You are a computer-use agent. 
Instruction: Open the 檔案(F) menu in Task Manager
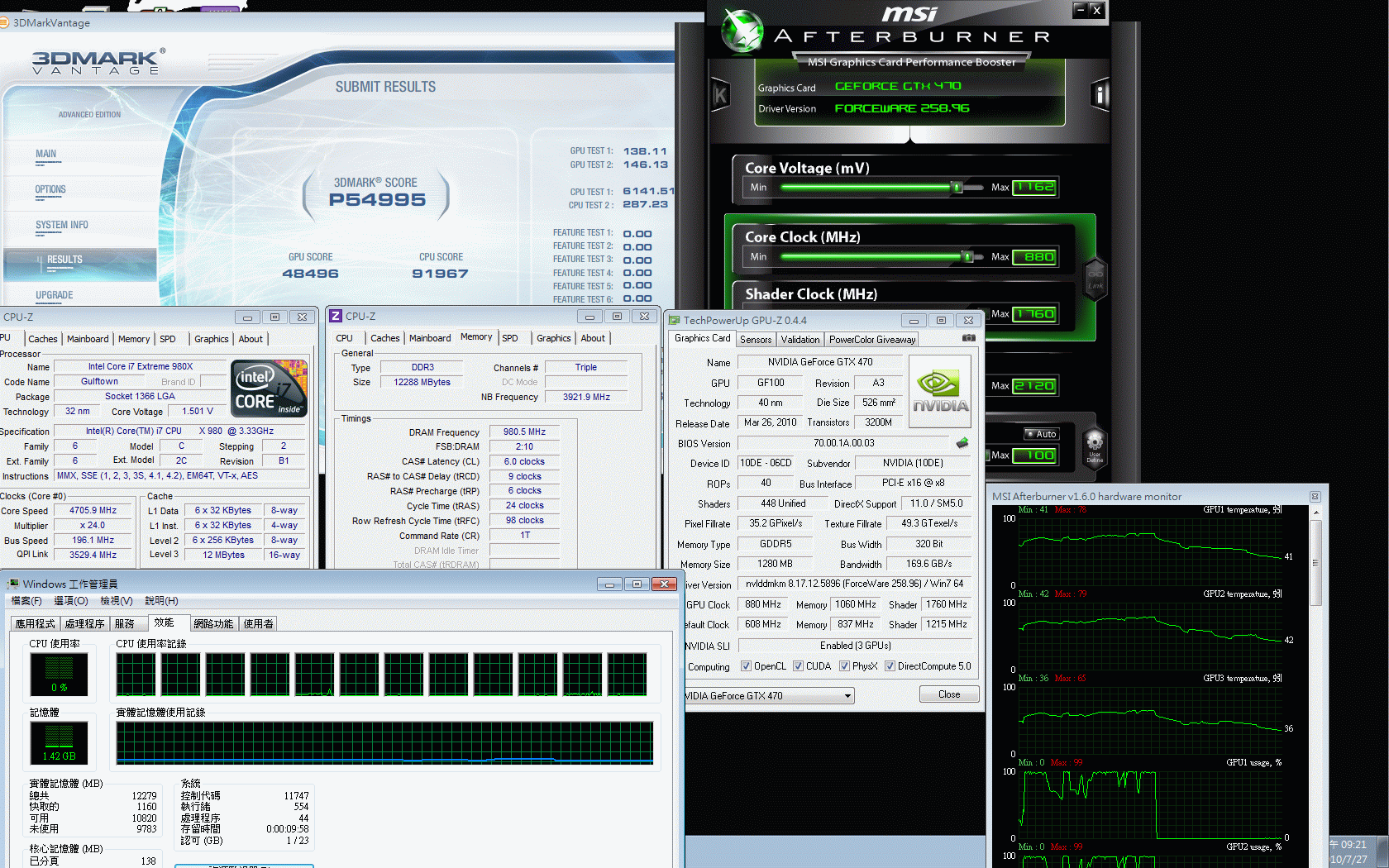tap(26, 601)
